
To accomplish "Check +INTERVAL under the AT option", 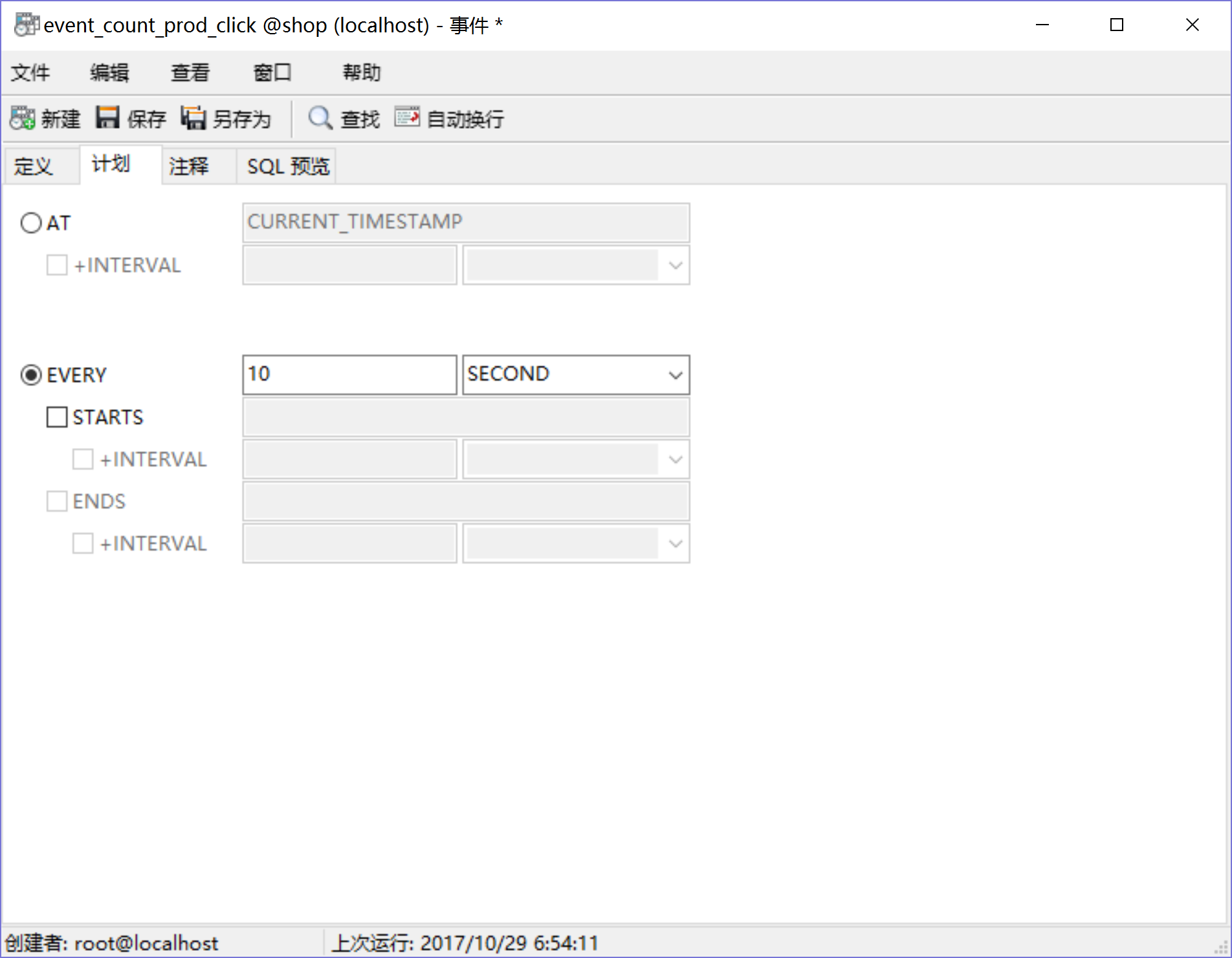I will tap(57, 265).
